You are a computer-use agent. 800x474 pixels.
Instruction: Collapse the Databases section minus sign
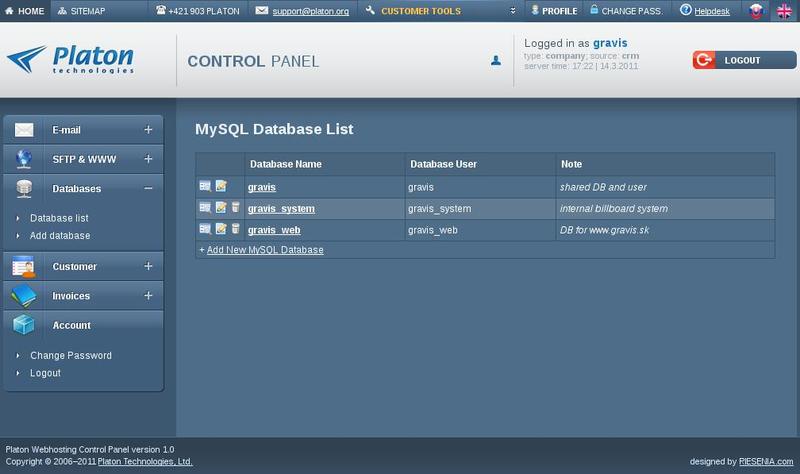(x=148, y=189)
